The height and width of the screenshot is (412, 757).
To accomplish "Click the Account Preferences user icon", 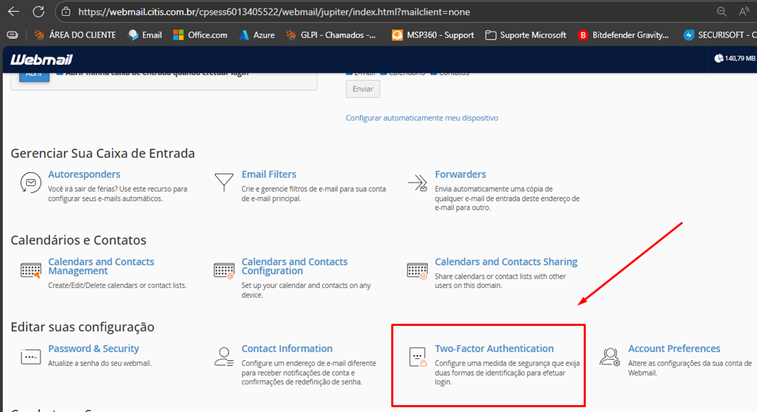I will click(609, 357).
